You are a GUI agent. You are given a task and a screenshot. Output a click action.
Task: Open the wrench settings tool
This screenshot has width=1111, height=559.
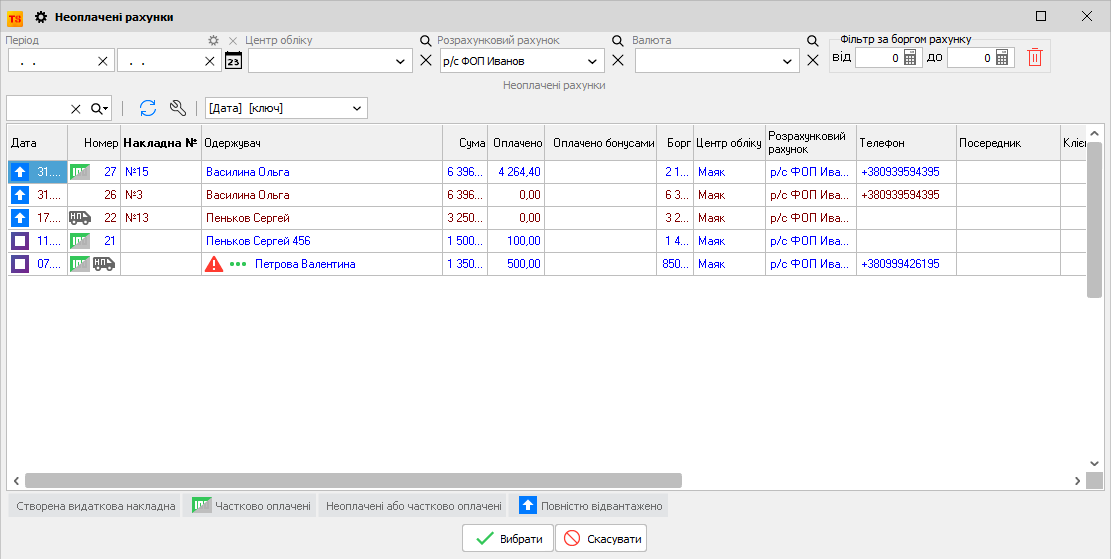tap(178, 108)
